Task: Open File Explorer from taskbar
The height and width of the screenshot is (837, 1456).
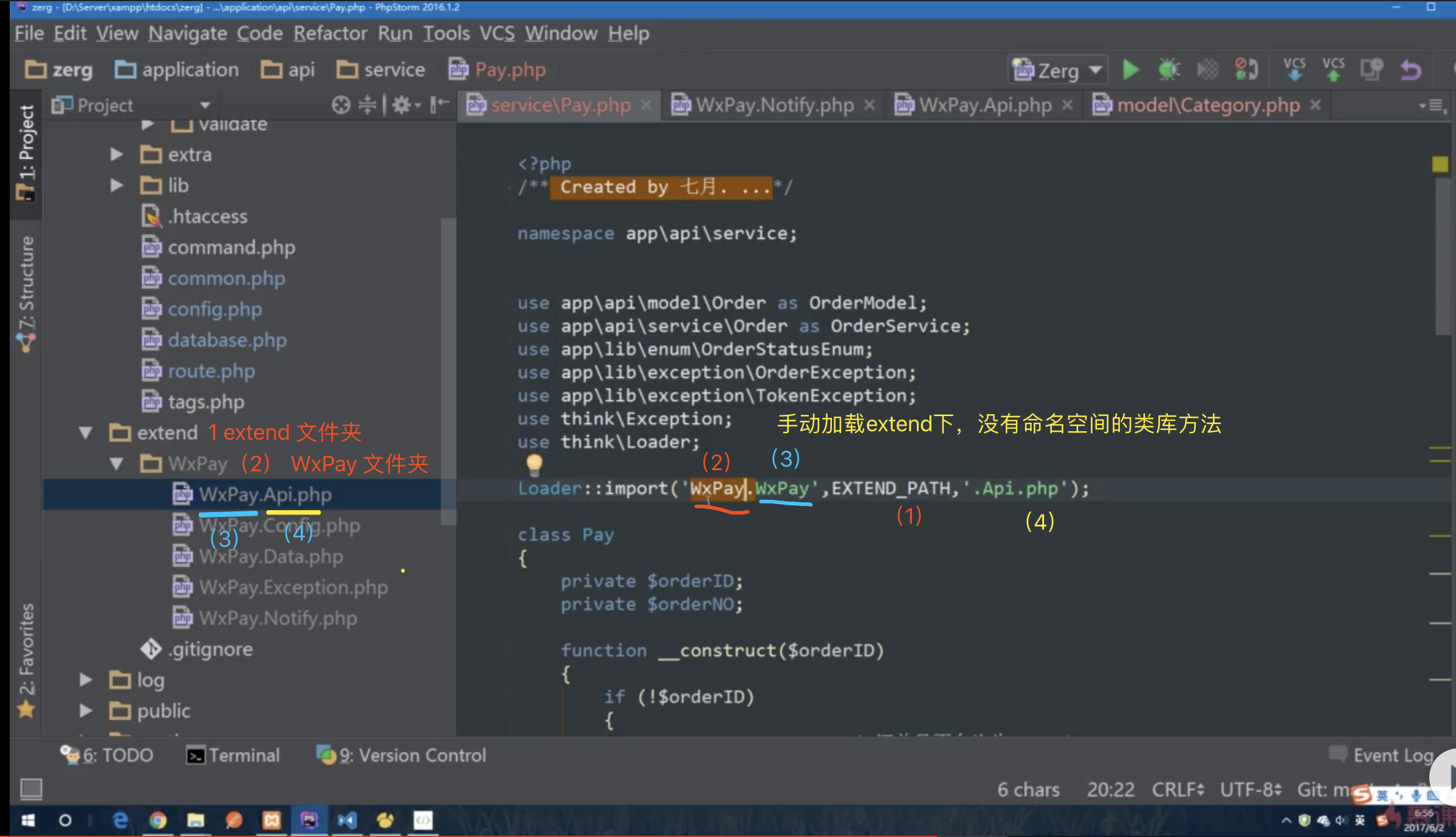Action: pyautogui.click(x=195, y=821)
